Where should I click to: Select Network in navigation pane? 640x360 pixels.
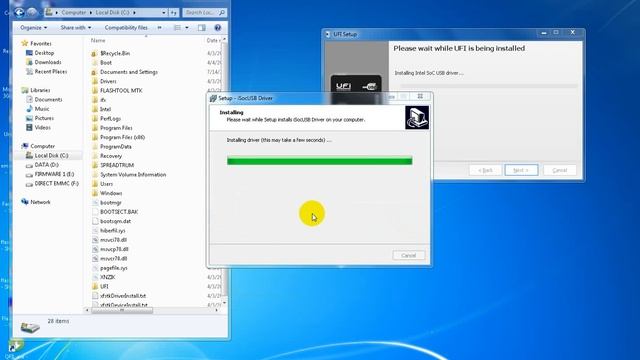(x=40, y=202)
